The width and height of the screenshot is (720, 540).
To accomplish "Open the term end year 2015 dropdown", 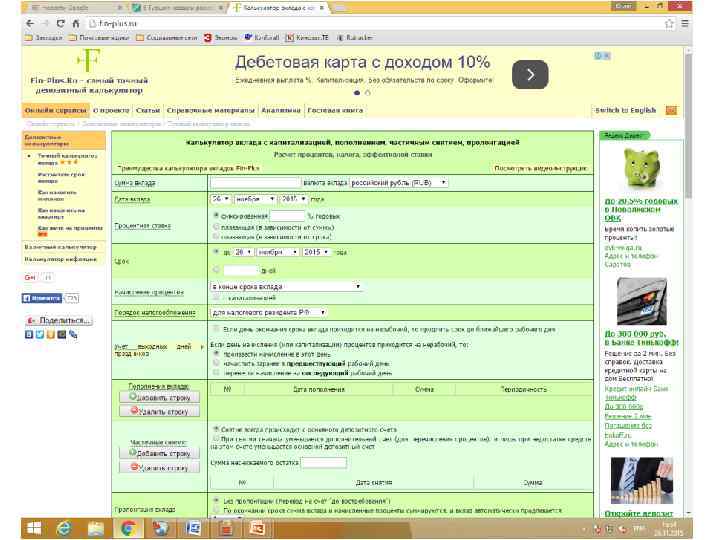I will coord(316,252).
